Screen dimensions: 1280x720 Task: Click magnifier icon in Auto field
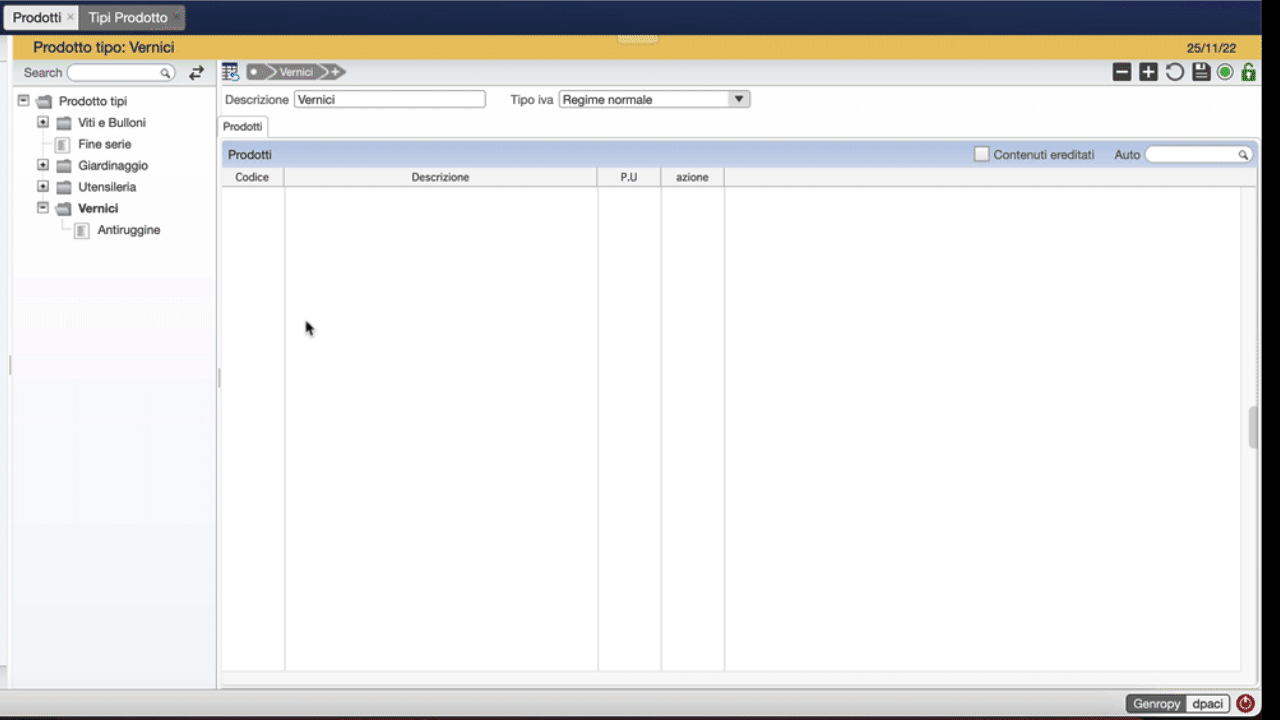1243,155
